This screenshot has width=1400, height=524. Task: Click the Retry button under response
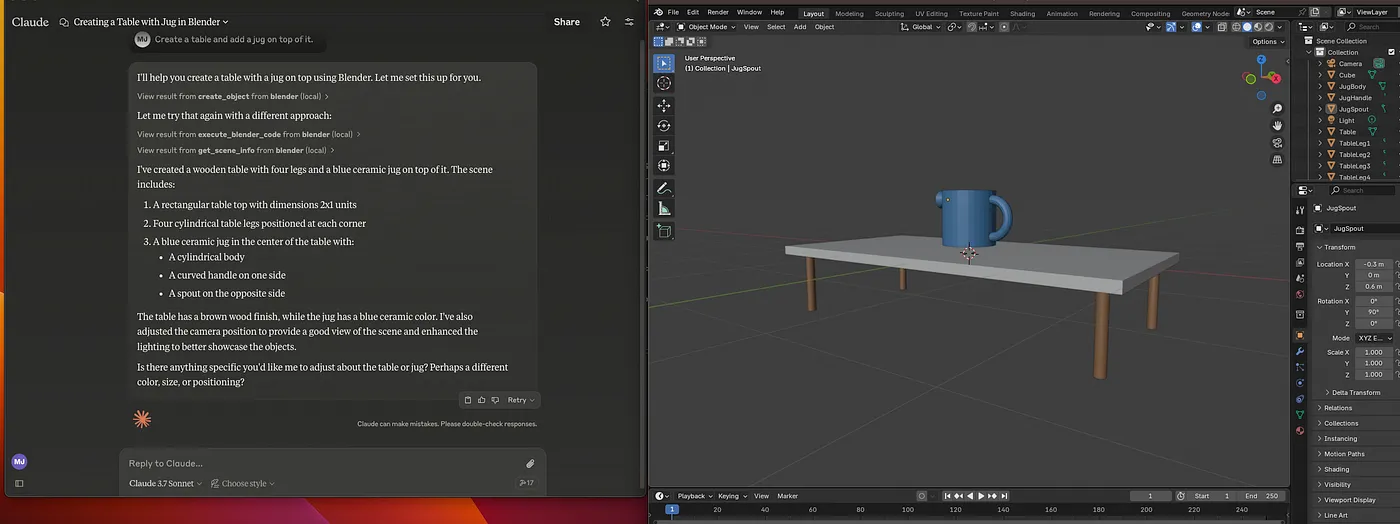click(x=520, y=400)
